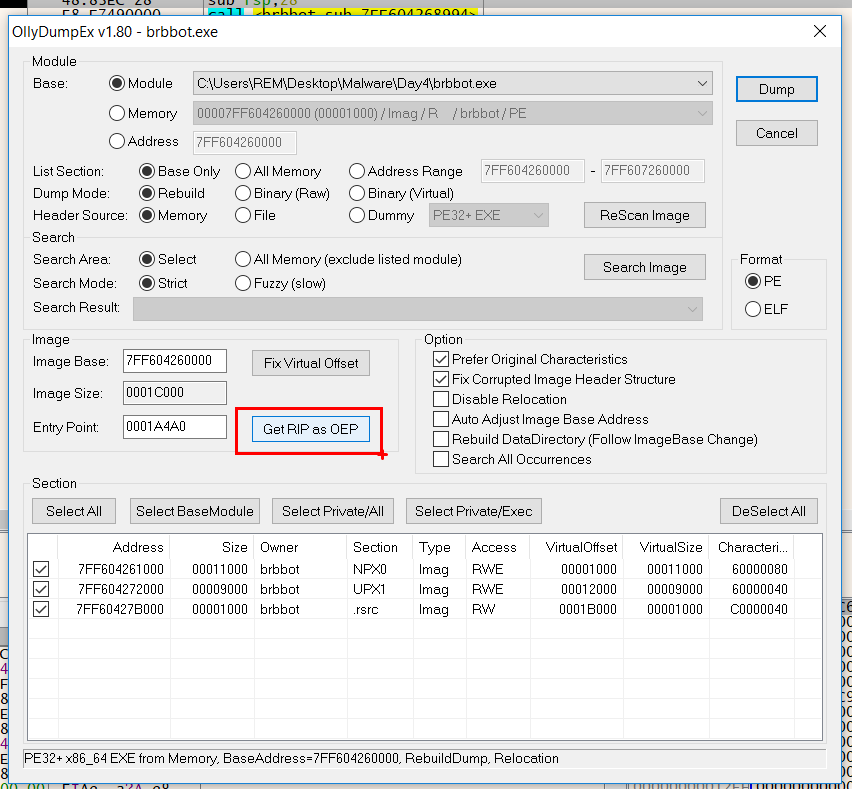Uncheck the UPX1 section row checkbox
852x789 pixels.
[41, 589]
